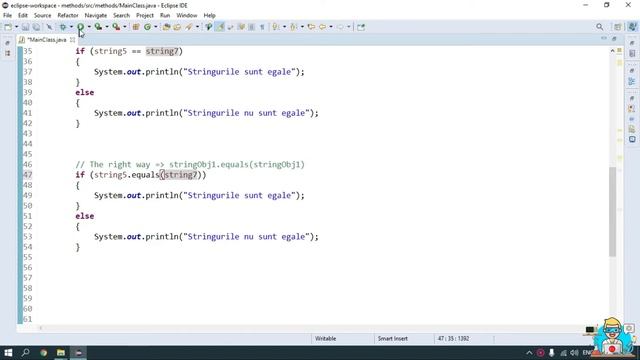This screenshot has height=360, width=640.
Task: Open the Search menu
Action: (121, 16)
